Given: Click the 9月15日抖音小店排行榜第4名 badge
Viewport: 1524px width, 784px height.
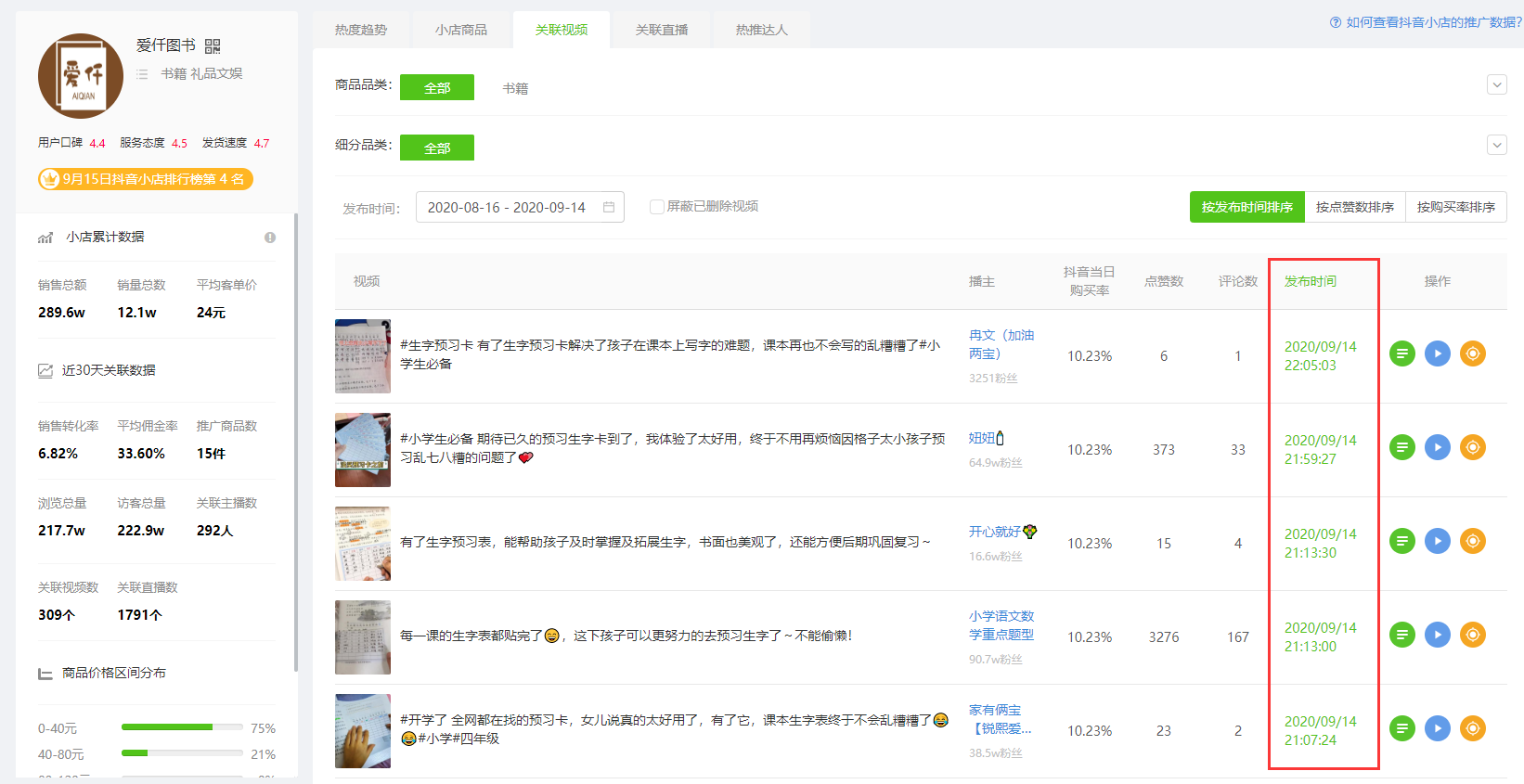Looking at the screenshot, I should click(145, 179).
